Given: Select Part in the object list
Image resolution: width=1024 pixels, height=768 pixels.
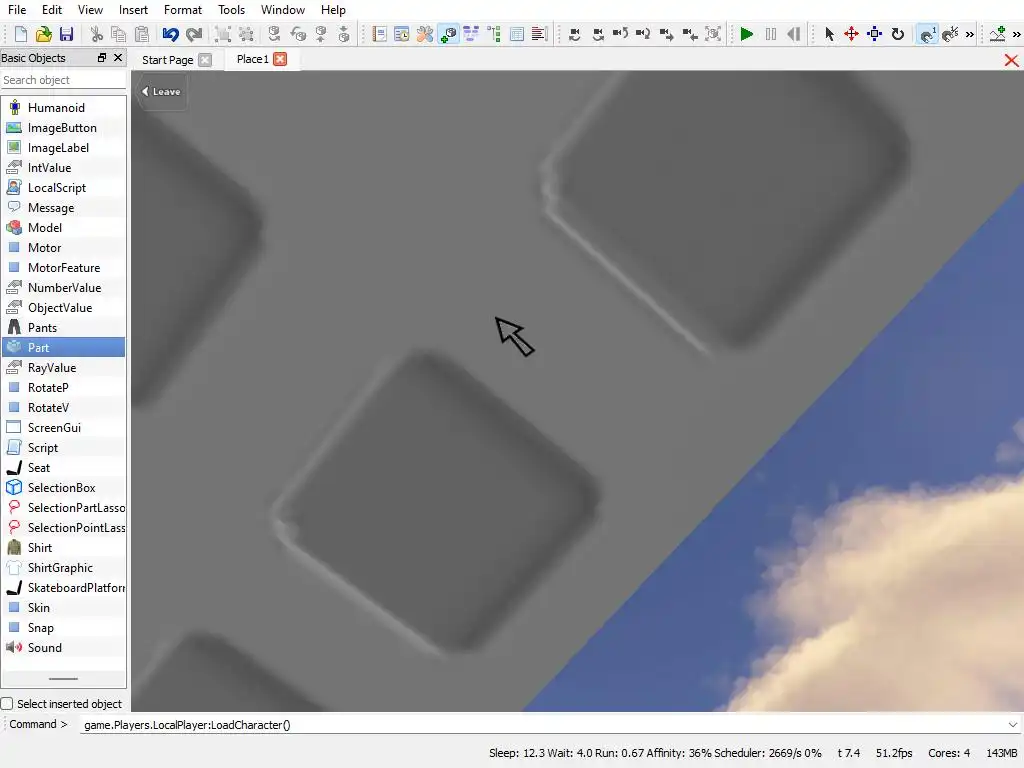Looking at the screenshot, I should 63,347.
